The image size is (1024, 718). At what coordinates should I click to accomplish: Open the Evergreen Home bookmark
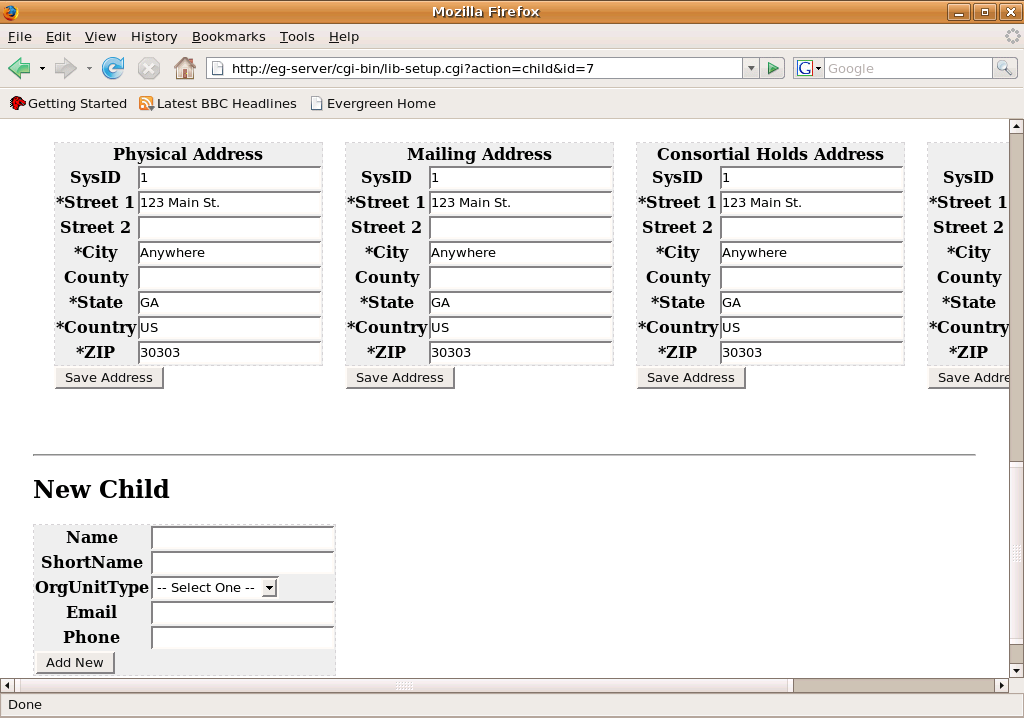click(x=372, y=103)
